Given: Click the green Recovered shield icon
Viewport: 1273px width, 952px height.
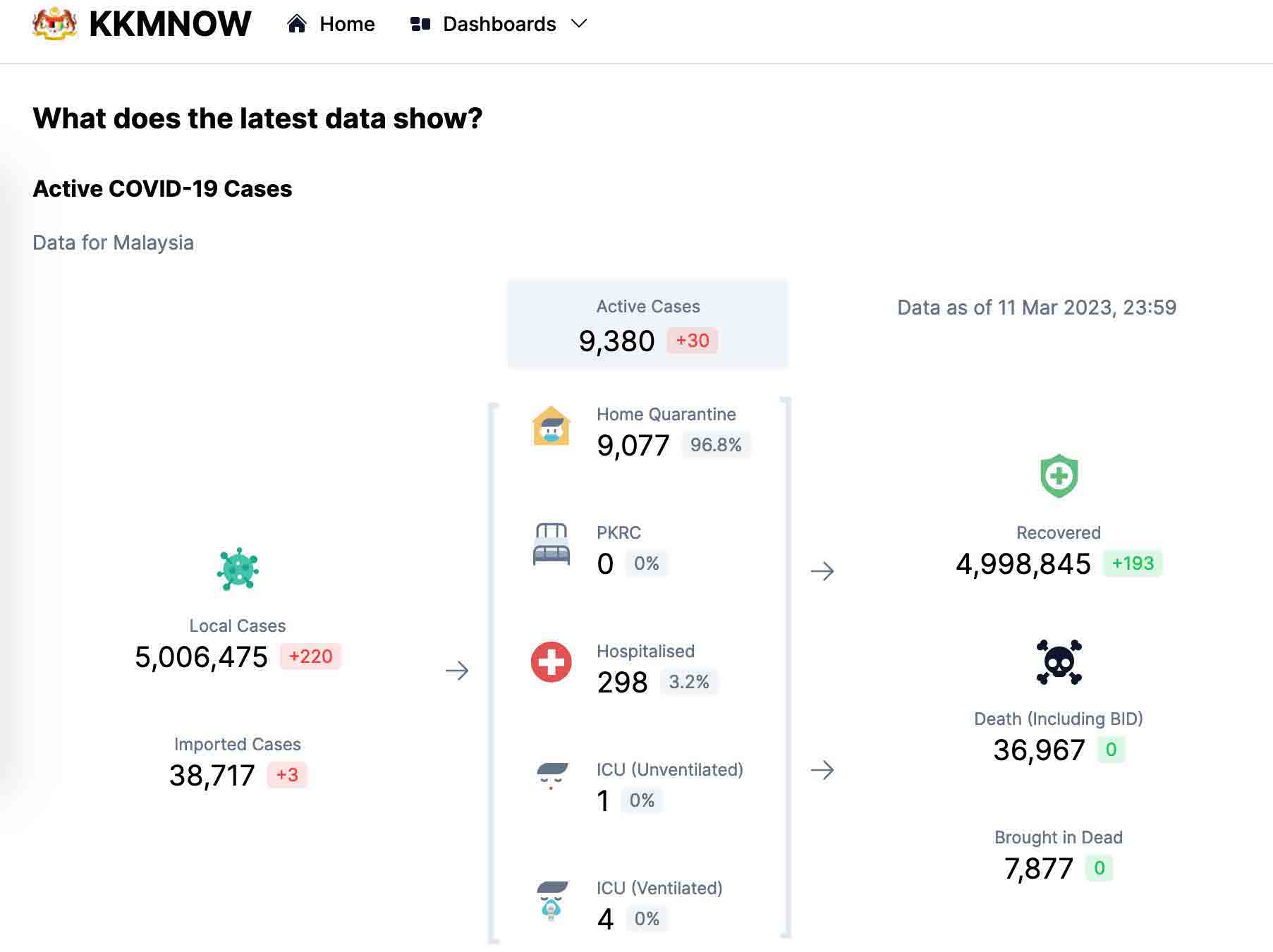Looking at the screenshot, I should pyautogui.click(x=1059, y=476).
